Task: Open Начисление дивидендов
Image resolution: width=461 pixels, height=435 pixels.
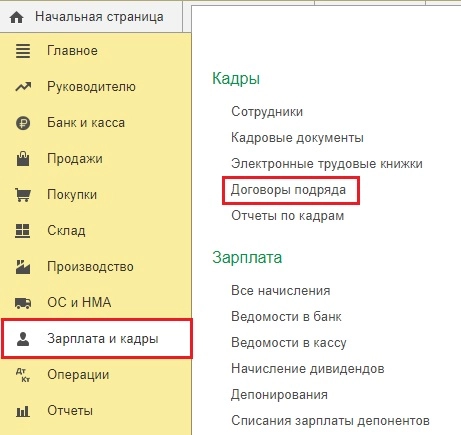Action: [308, 369]
